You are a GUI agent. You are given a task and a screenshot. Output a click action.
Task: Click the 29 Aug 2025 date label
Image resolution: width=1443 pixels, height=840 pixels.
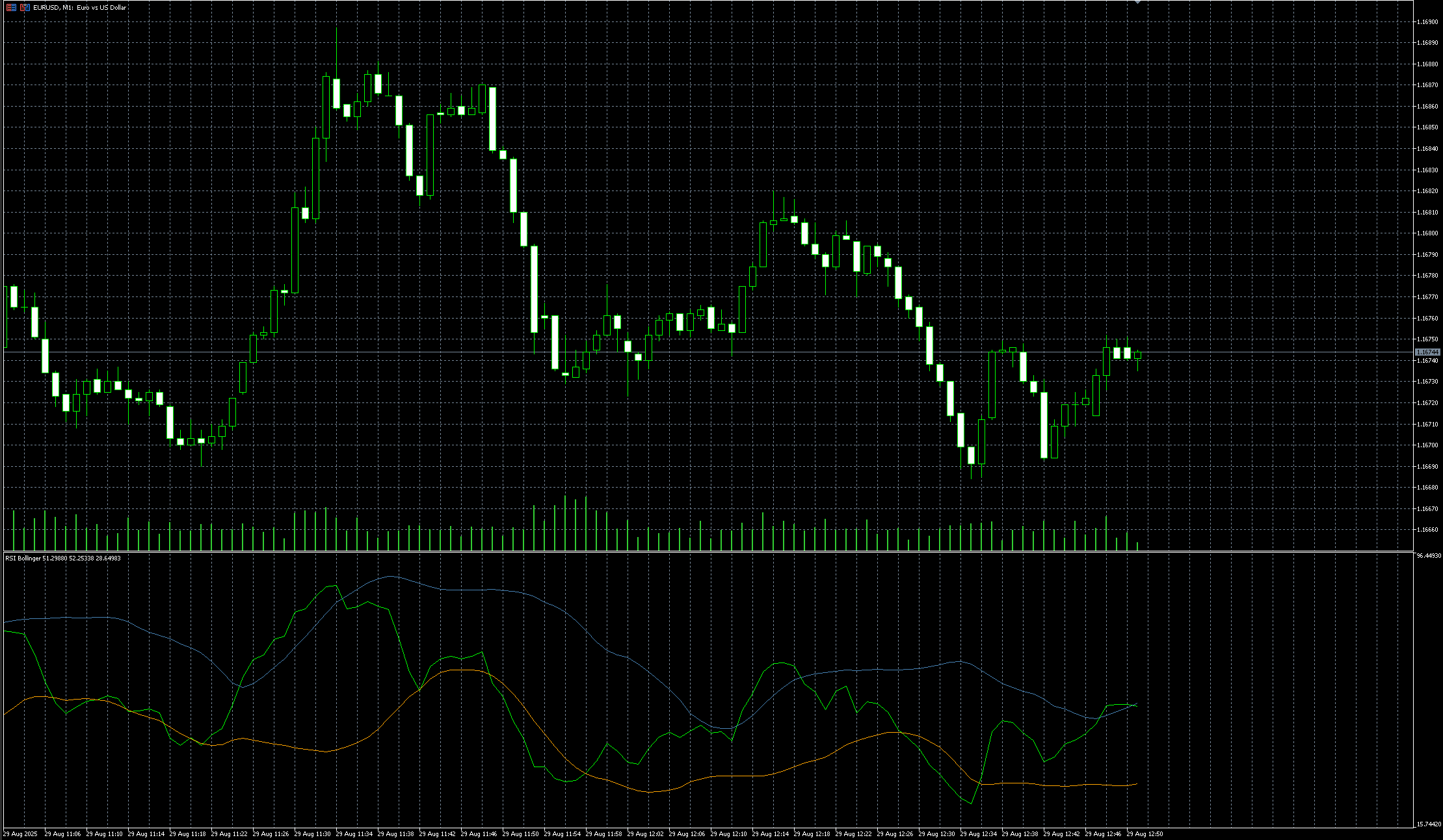point(20,833)
